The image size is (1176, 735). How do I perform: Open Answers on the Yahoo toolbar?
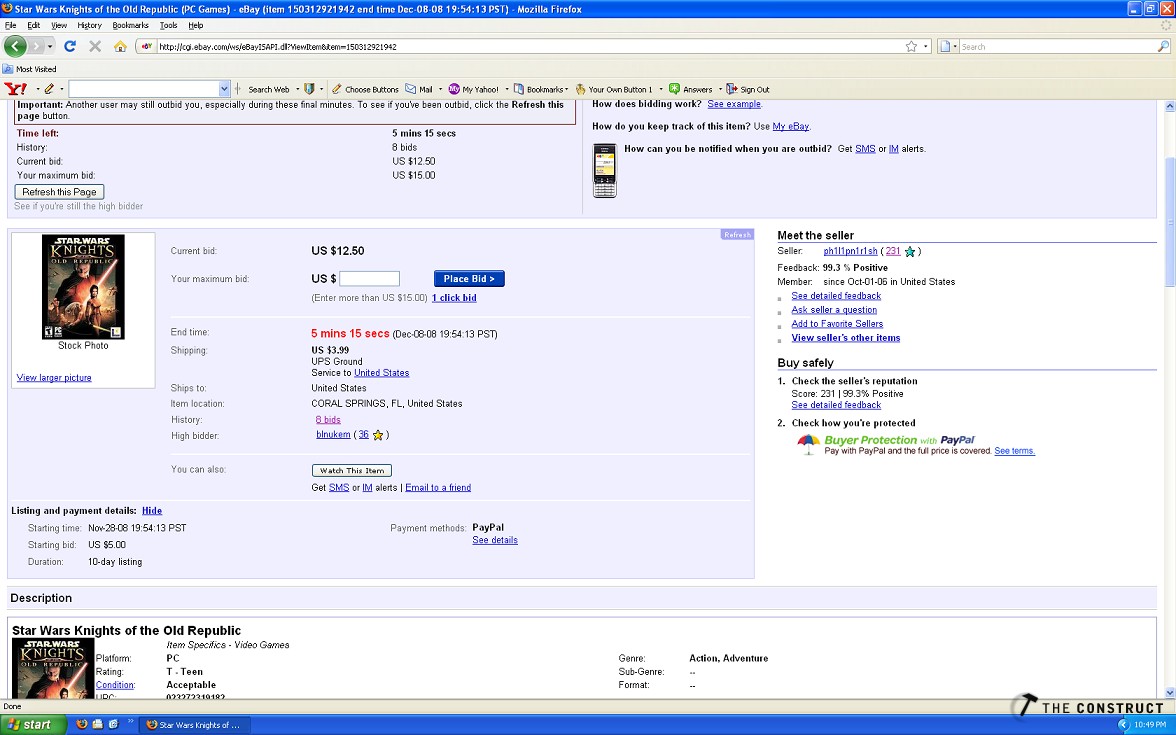(x=691, y=89)
